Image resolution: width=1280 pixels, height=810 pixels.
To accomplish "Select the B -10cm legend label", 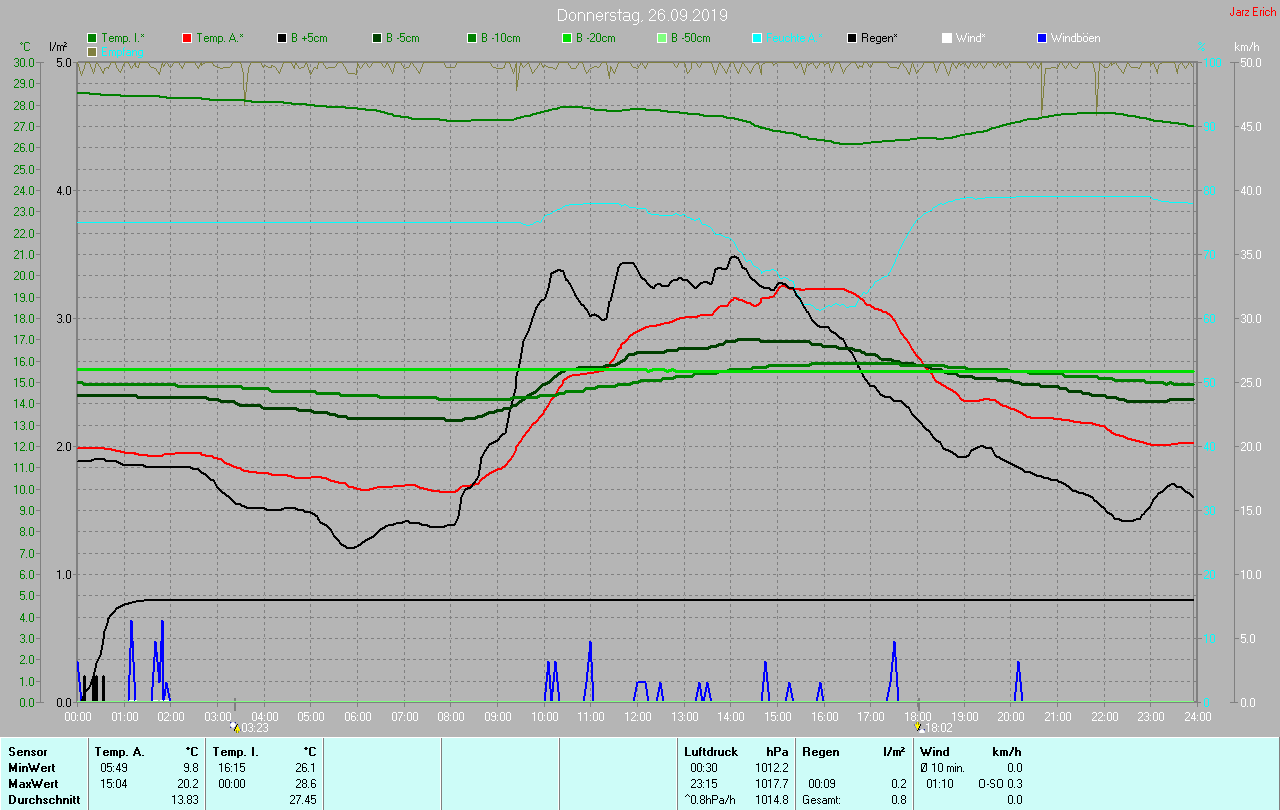I will (x=500, y=38).
